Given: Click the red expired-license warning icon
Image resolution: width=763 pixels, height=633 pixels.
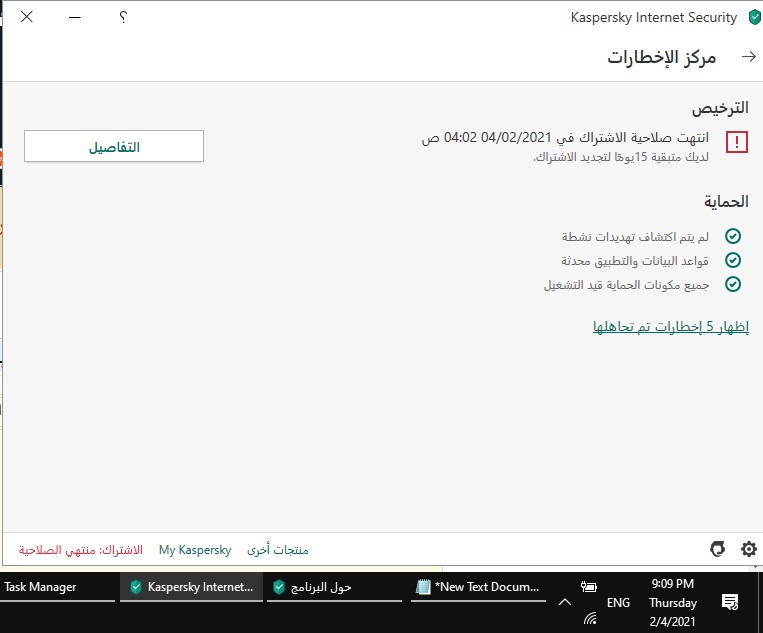Looking at the screenshot, I should pyautogui.click(x=737, y=143).
